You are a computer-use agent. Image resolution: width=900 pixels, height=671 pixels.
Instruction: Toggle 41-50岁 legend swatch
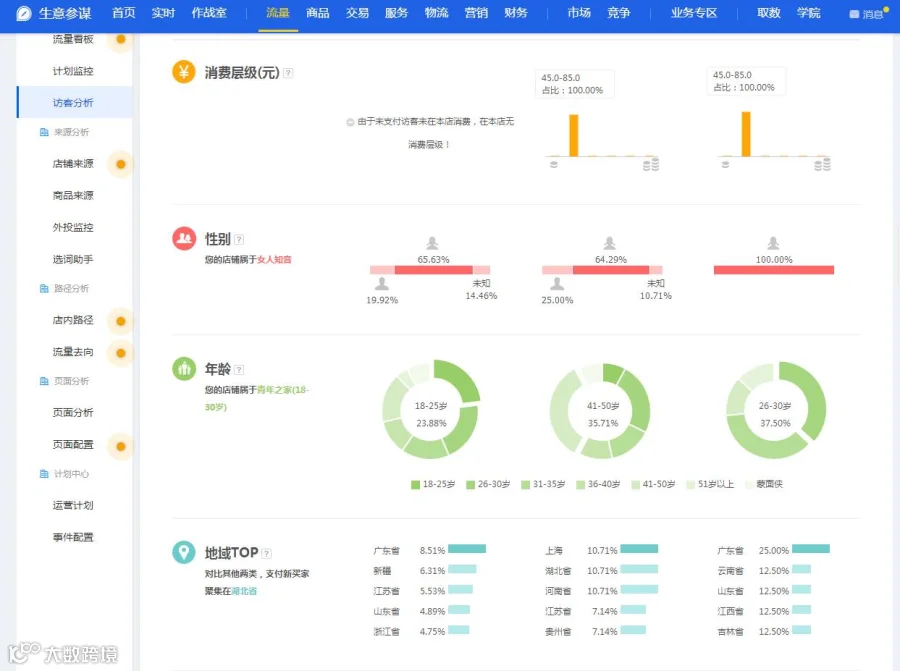635,485
